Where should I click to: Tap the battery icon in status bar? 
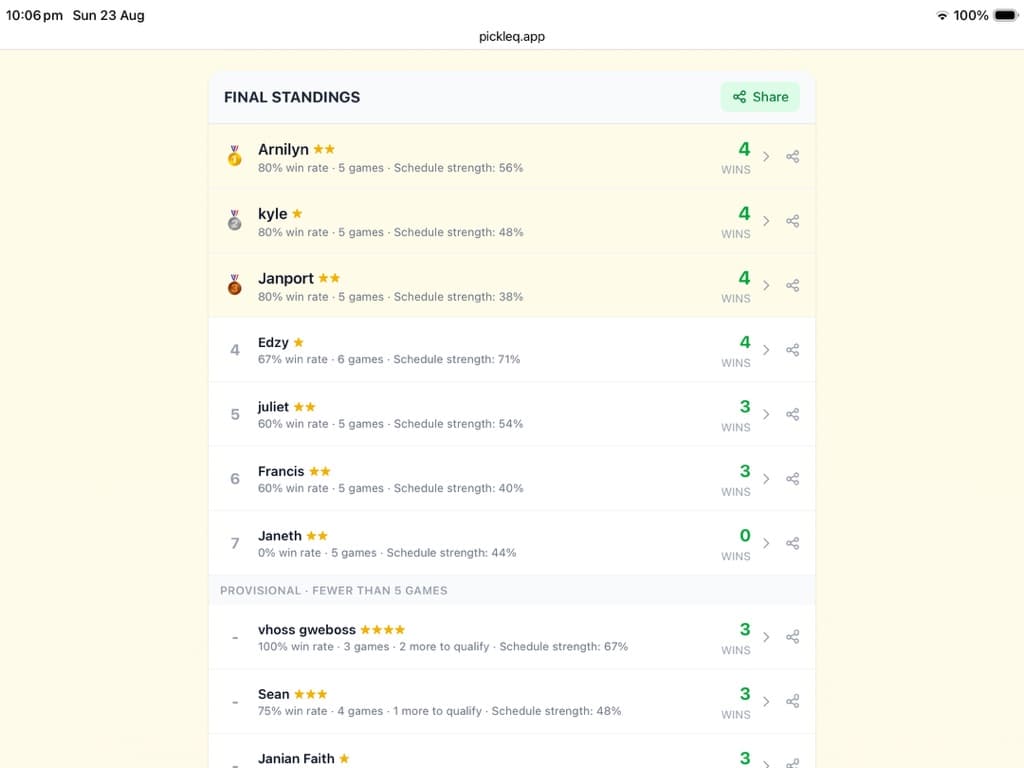pos(1006,15)
